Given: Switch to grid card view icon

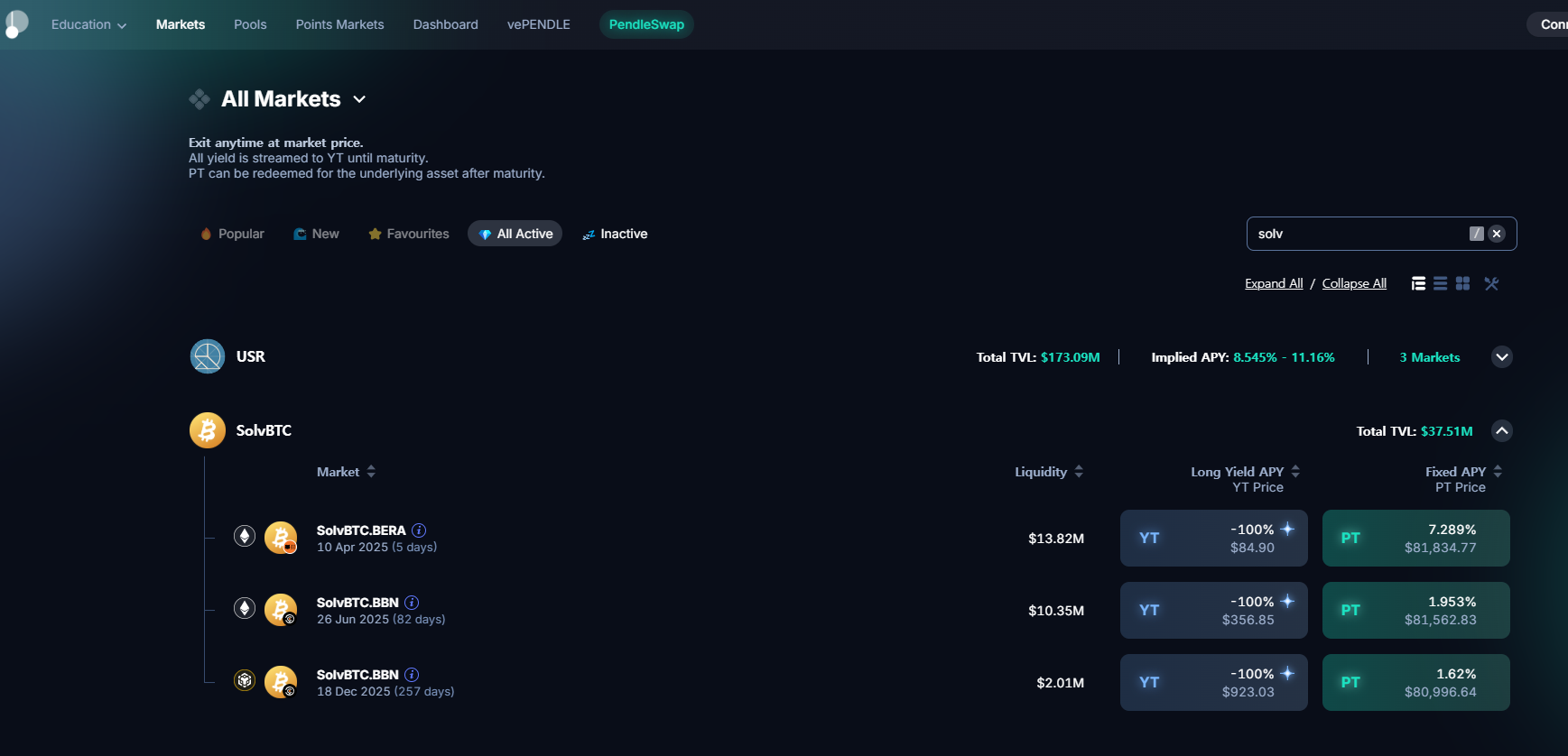Looking at the screenshot, I should click(x=1463, y=283).
